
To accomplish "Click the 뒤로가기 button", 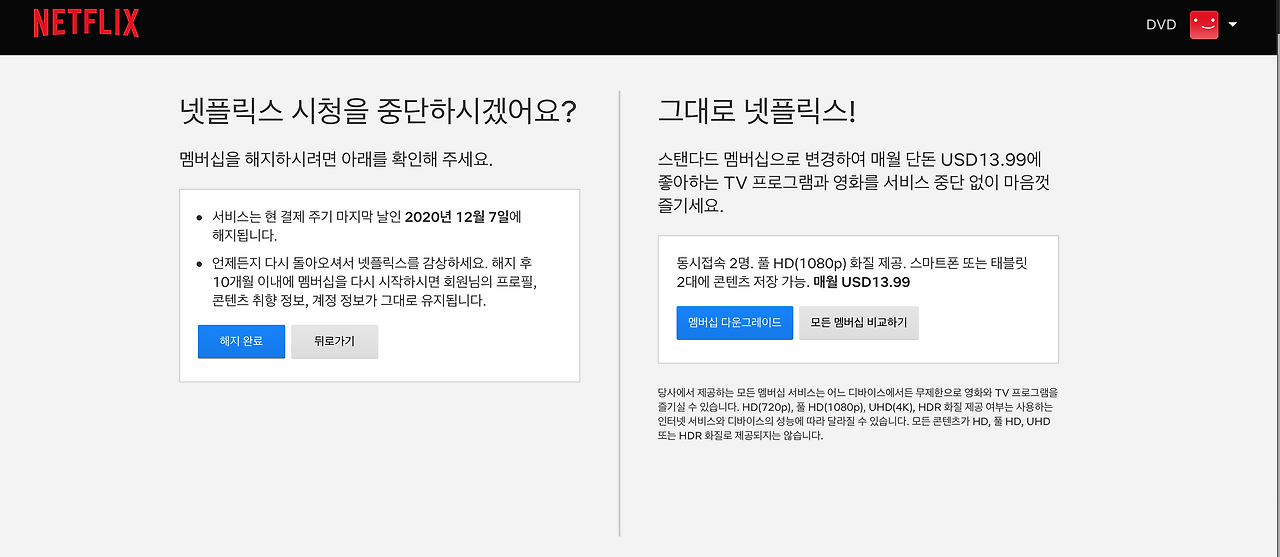I will click(335, 341).
